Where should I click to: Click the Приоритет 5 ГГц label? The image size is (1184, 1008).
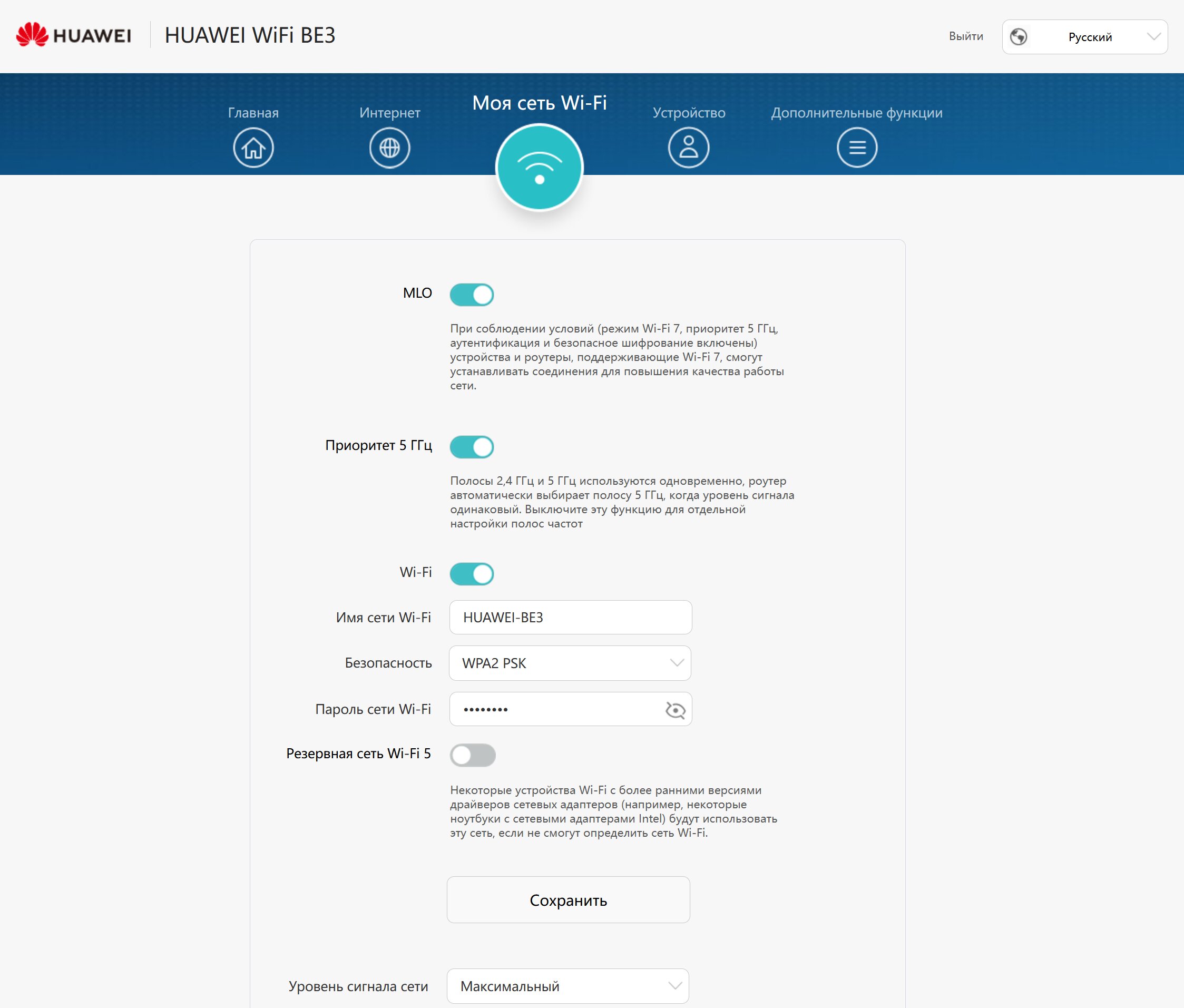(378, 445)
